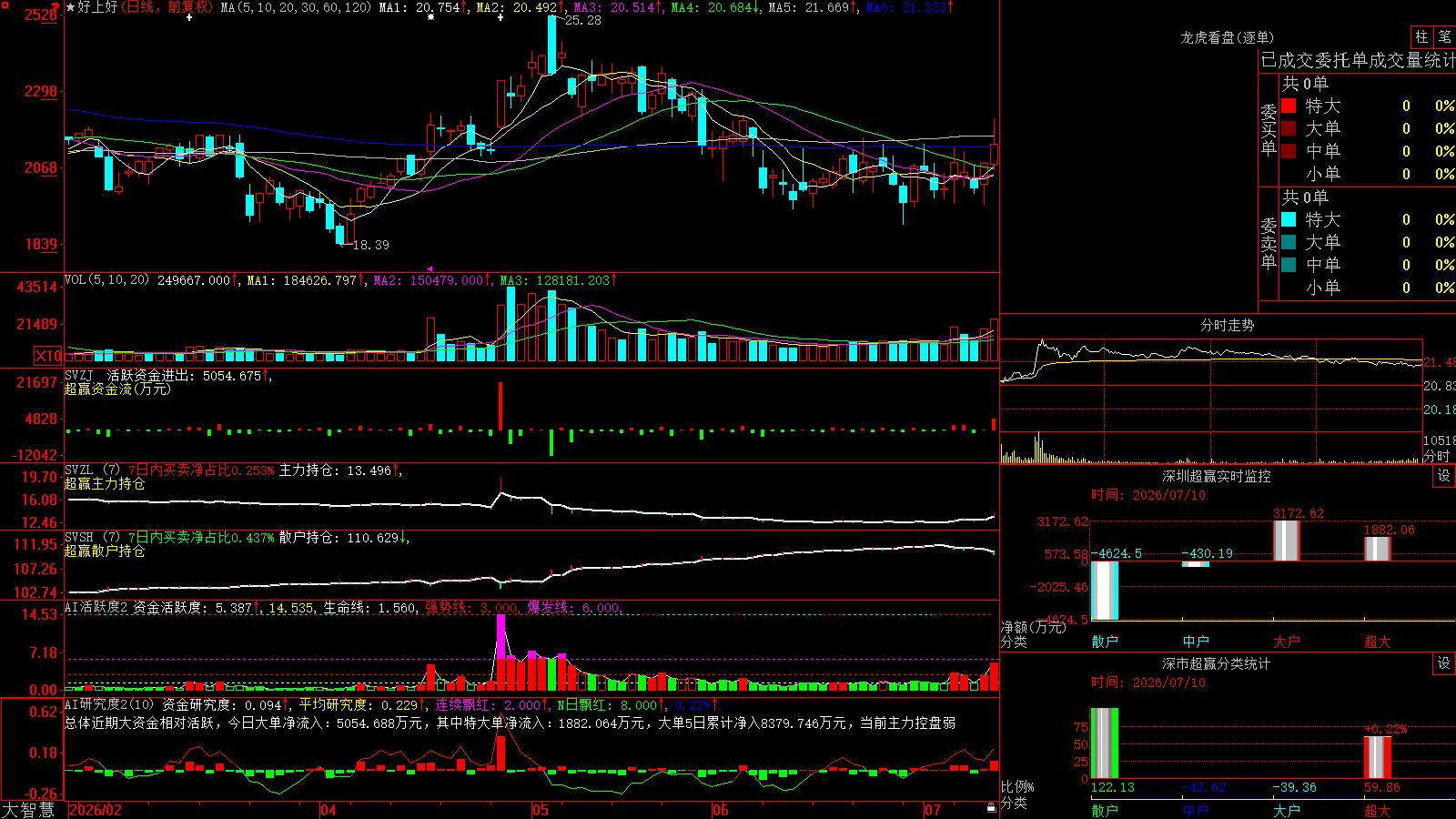
Task: Click the 深圳超赢实时监控 panel title
Action: pyautogui.click(x=1217, y=476)
